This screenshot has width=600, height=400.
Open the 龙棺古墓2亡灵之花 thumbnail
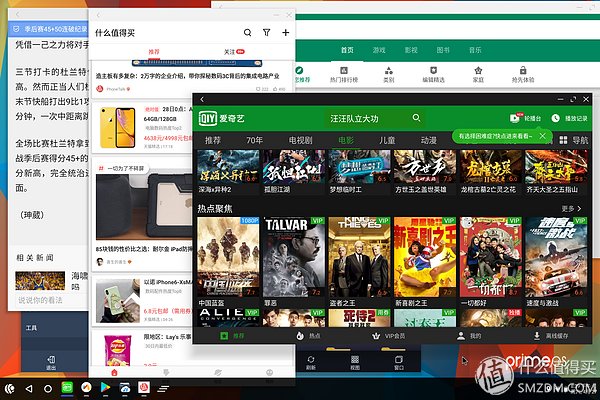coord(491,167)
